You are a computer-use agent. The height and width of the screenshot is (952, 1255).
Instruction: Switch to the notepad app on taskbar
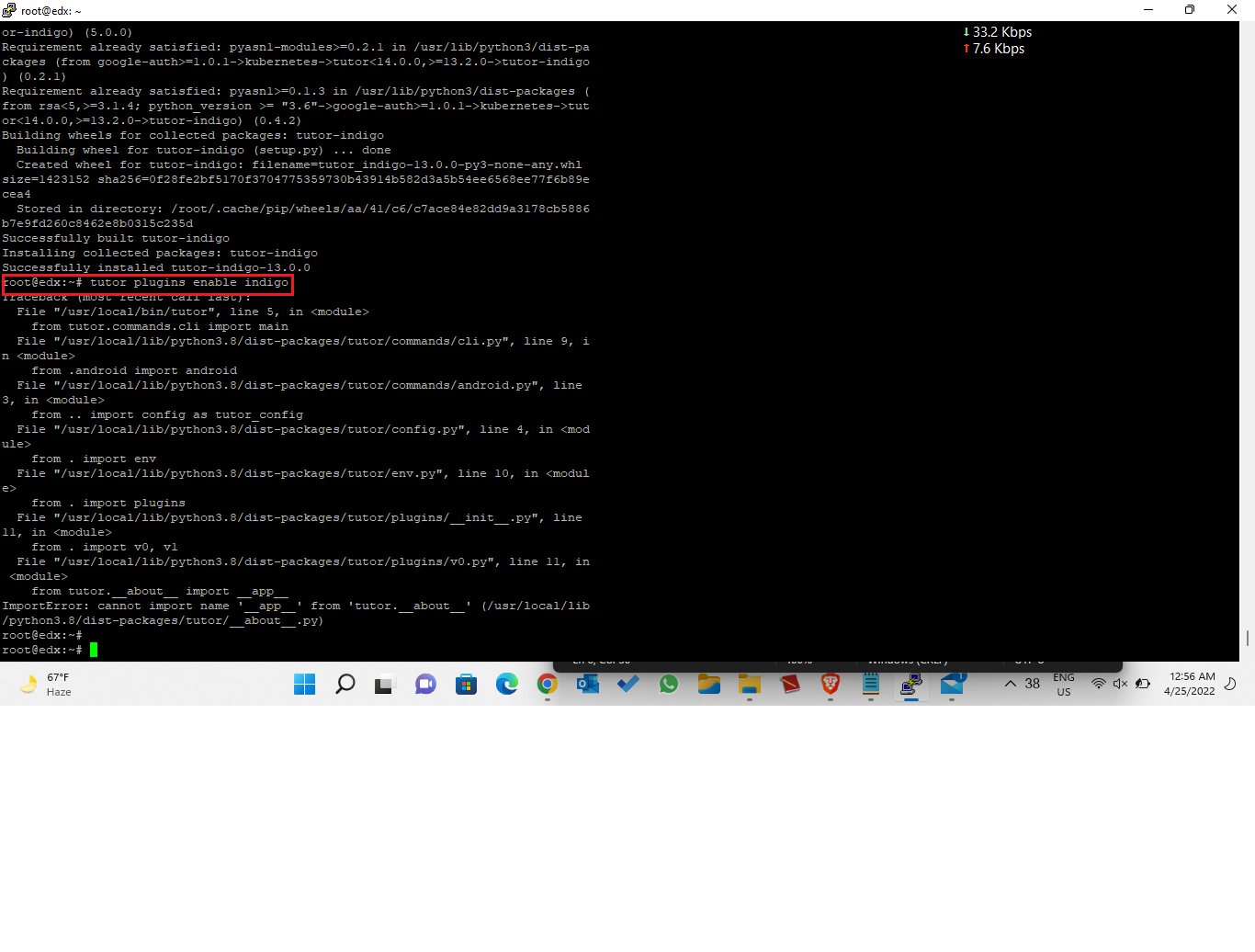[x=871, y=684]
